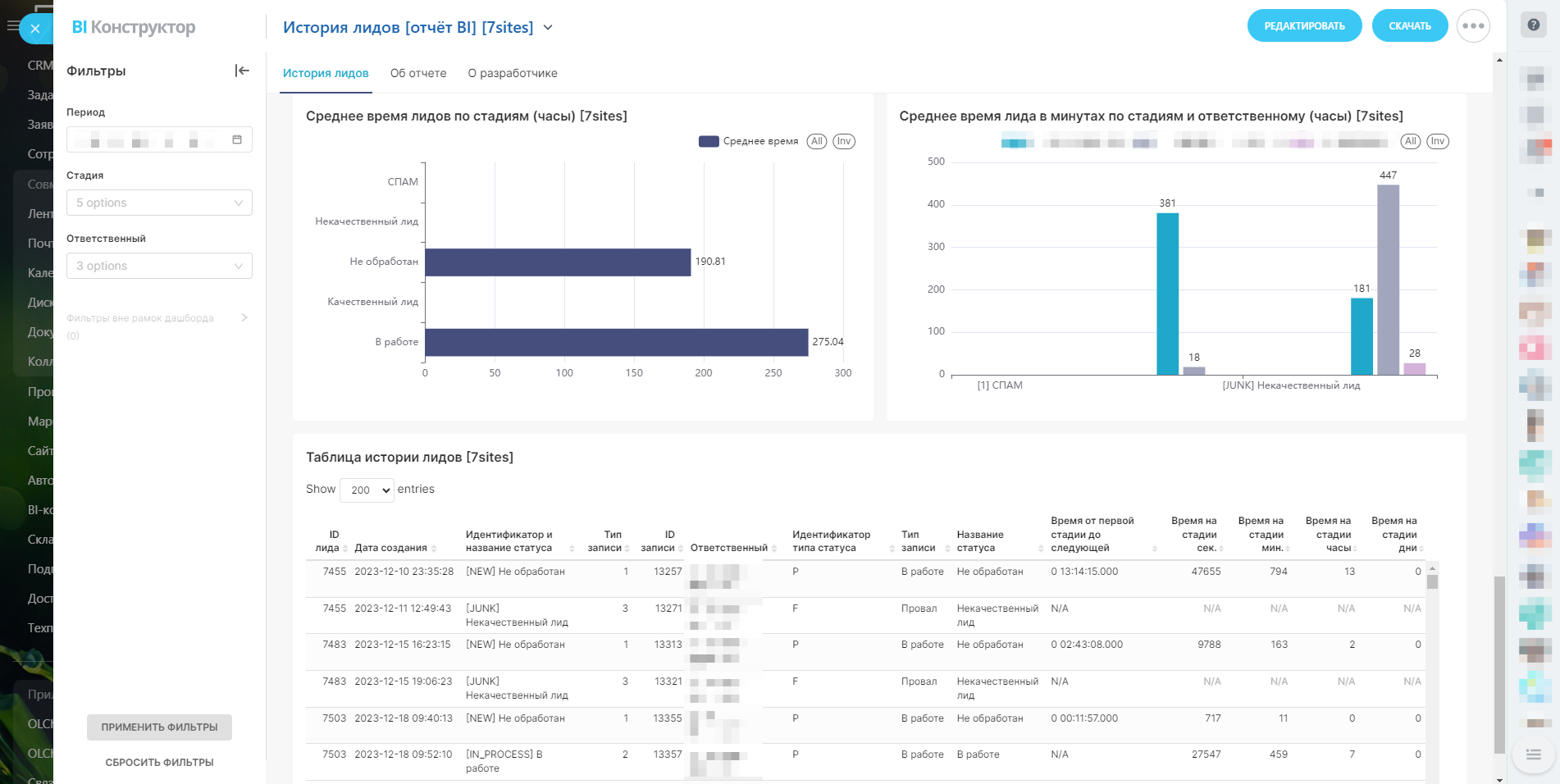The width and height of the screenshot is (1560, 784).
Task: Toggle All legend in stages chart
Action: pos(816,141)
